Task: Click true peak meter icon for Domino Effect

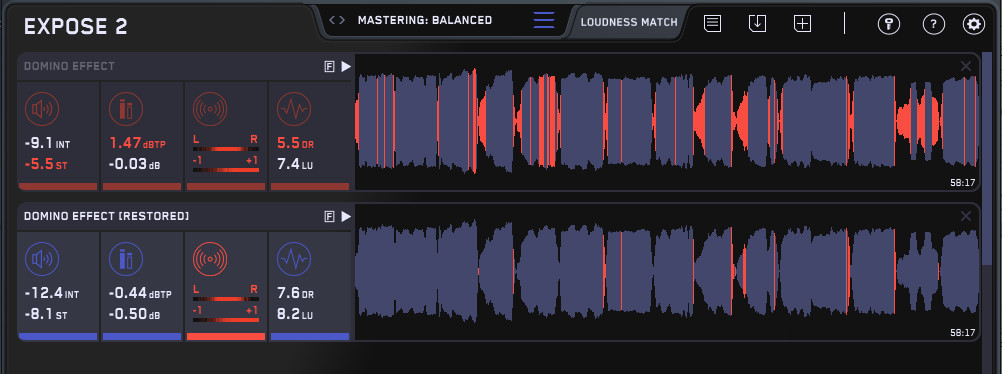Action: click(x=126, y=109)
